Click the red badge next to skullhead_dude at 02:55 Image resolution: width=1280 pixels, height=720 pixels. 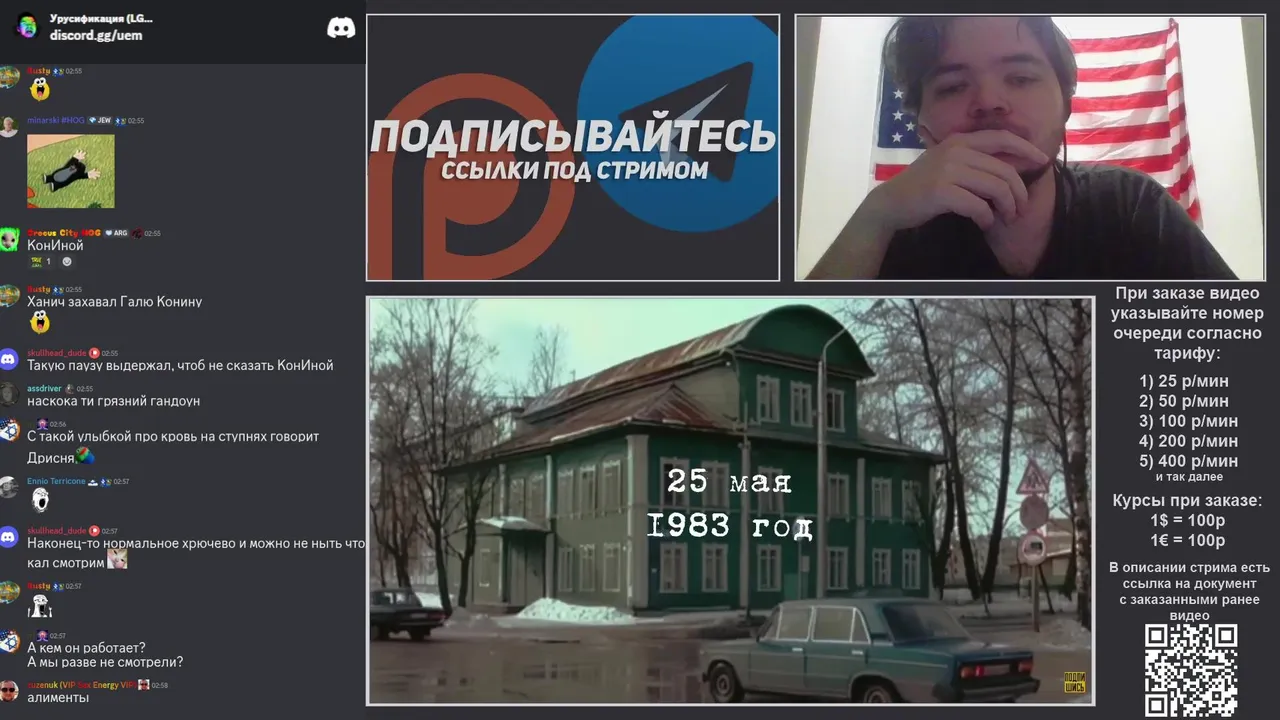(x=94, y=353)
